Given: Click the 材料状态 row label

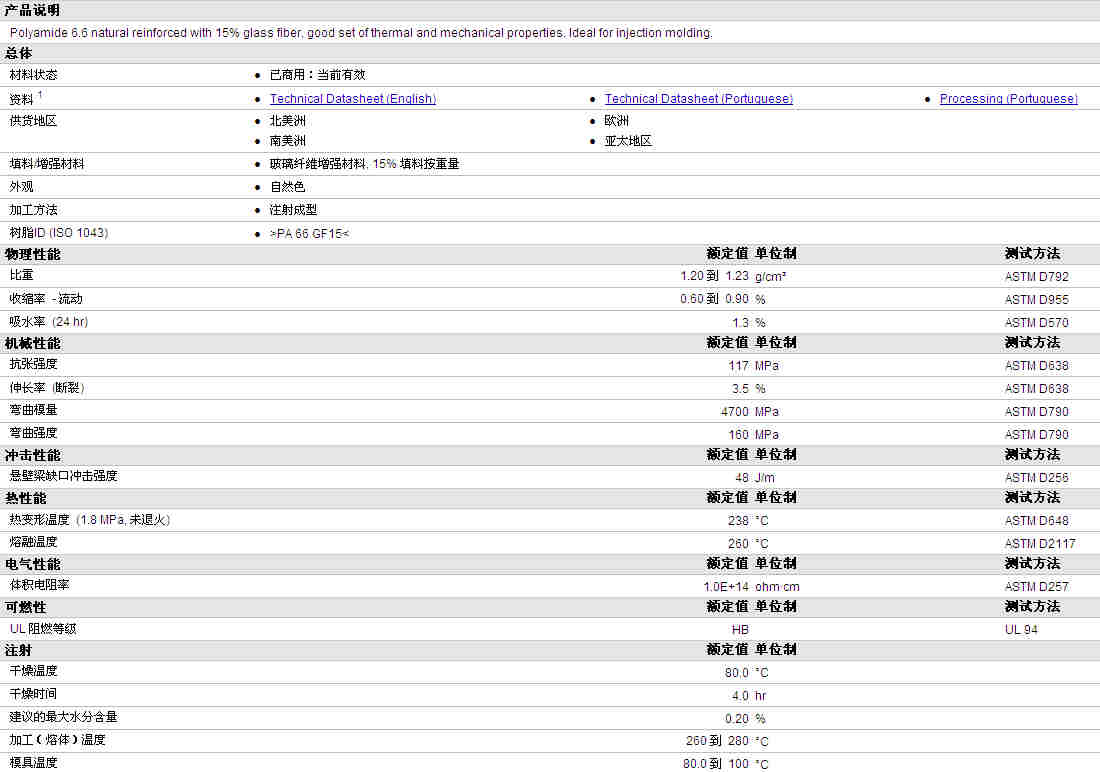Looking at the screenshot, I should tap(34, 75).
